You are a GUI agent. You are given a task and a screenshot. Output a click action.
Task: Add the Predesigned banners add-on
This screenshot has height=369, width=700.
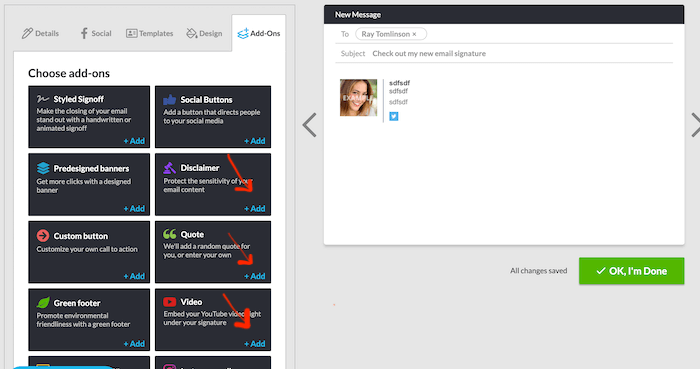(134, 209)
